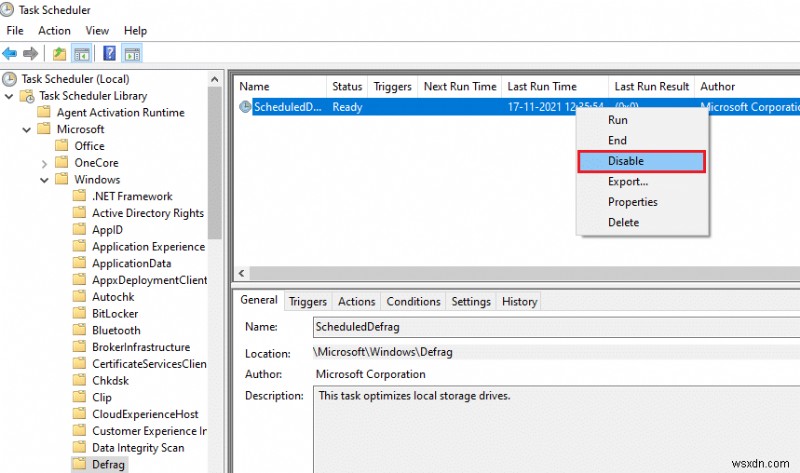Sort by the Last Run Time column header
This screenshot has height=473, width=800.
point(555,87)
